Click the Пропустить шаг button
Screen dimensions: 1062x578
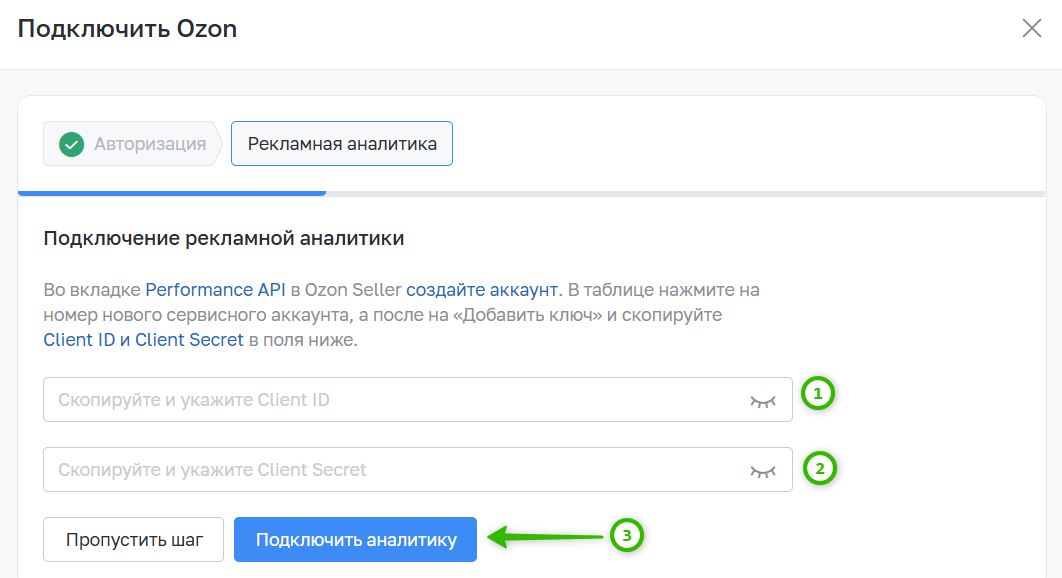(x=133, y=539)
